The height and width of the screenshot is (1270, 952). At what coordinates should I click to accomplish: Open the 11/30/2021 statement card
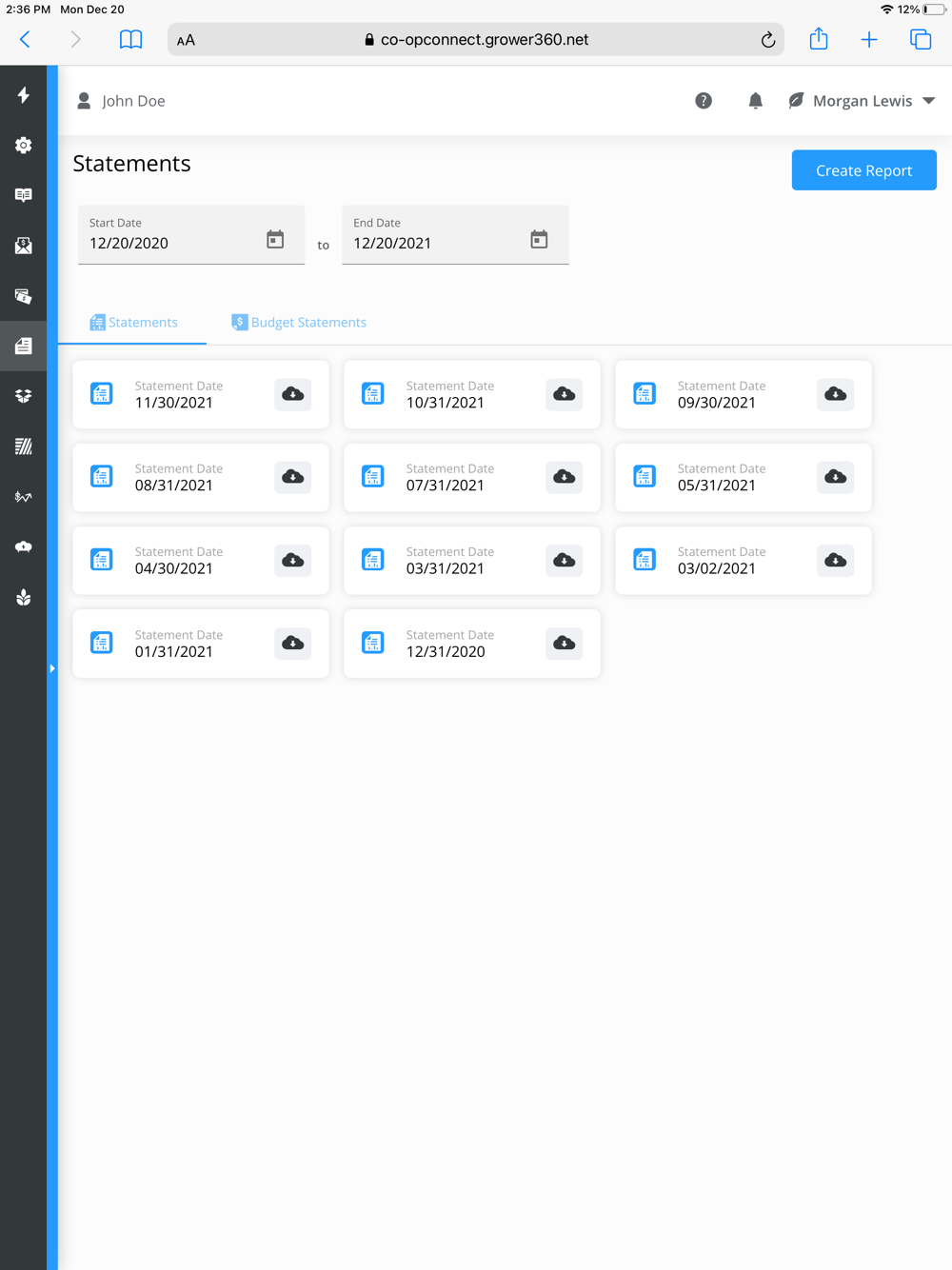coord(201,394)
